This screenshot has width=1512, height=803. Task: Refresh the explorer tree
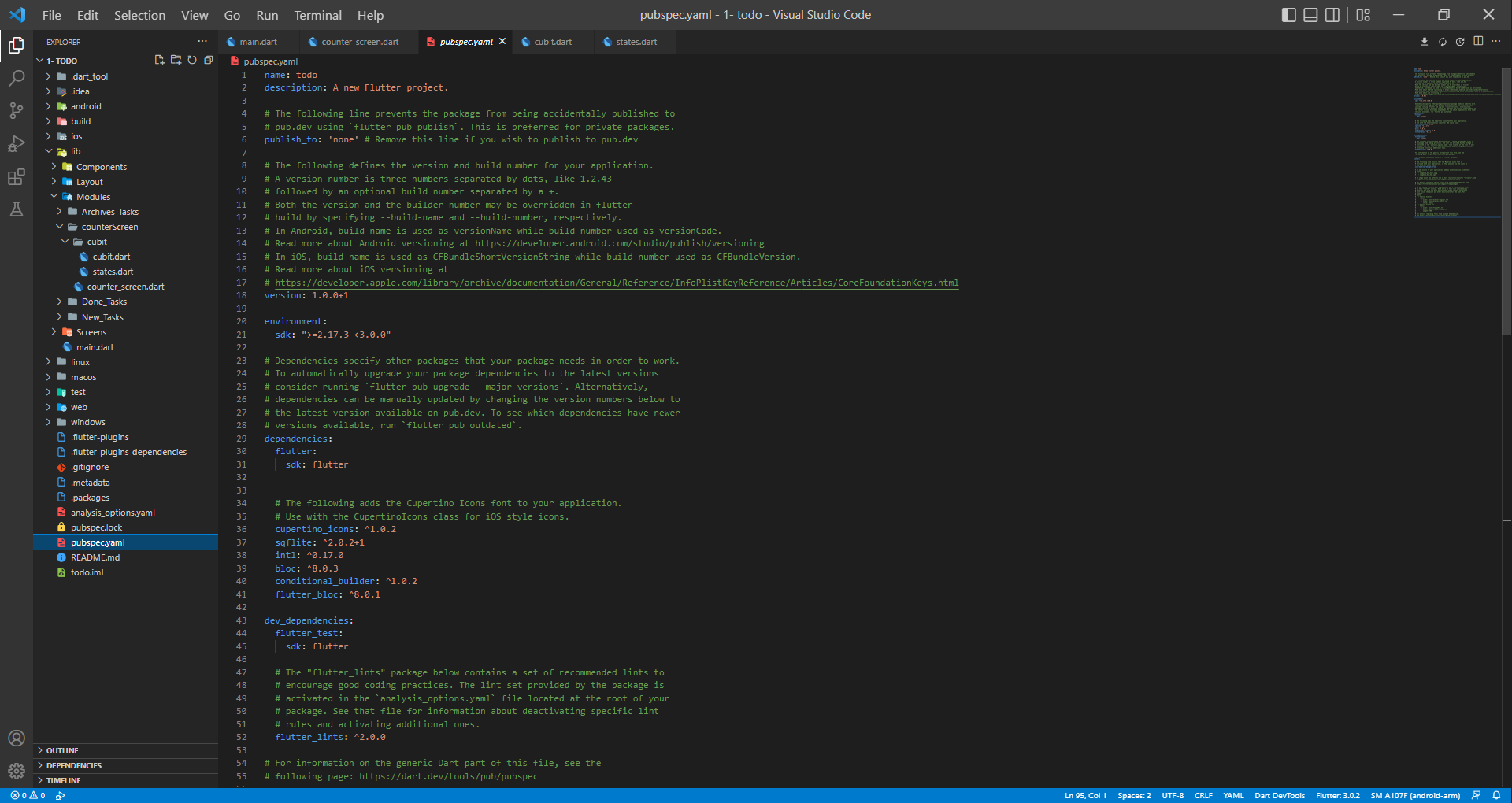click(192, 60)
